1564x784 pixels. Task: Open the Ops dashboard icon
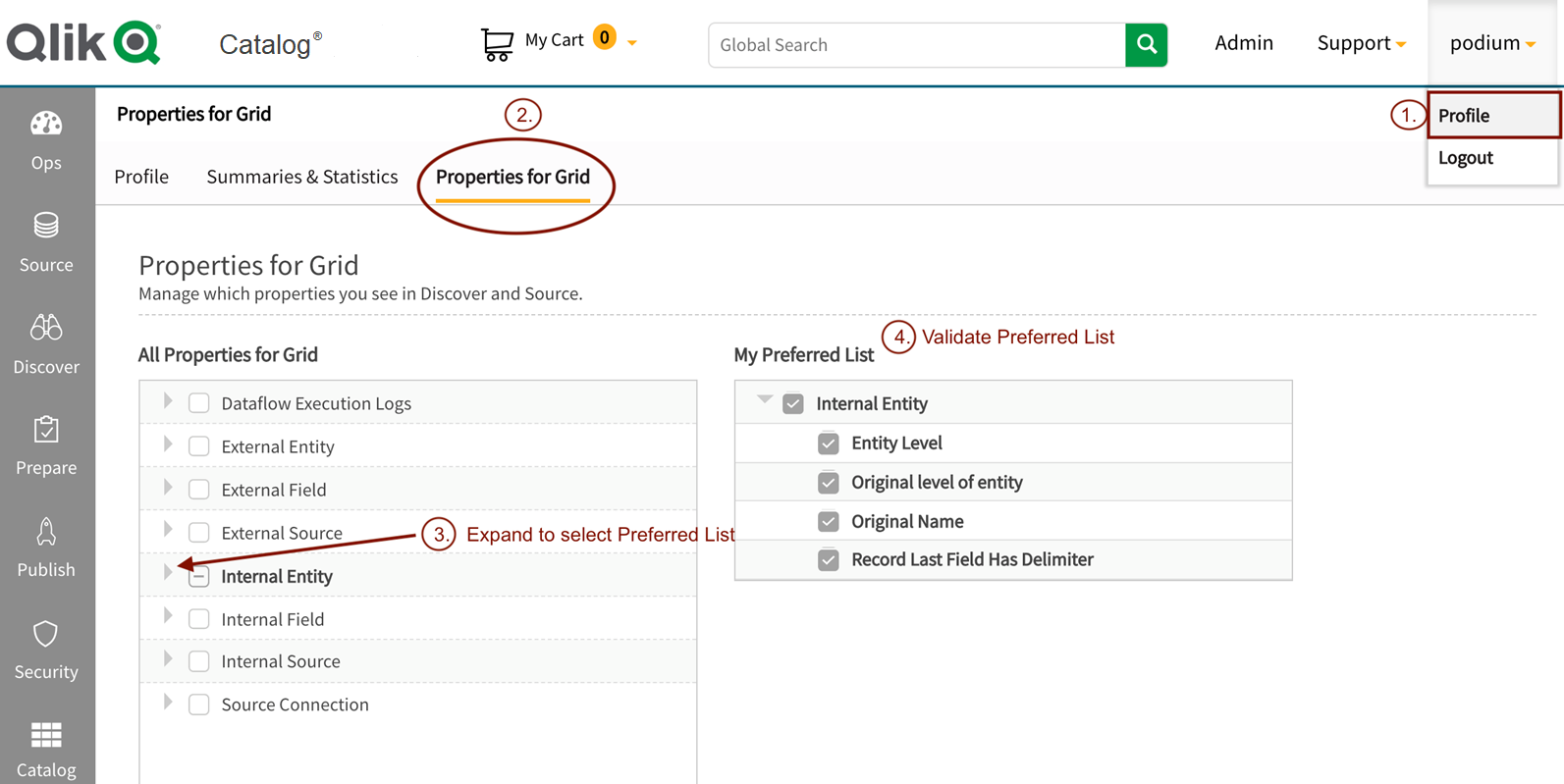46,125
